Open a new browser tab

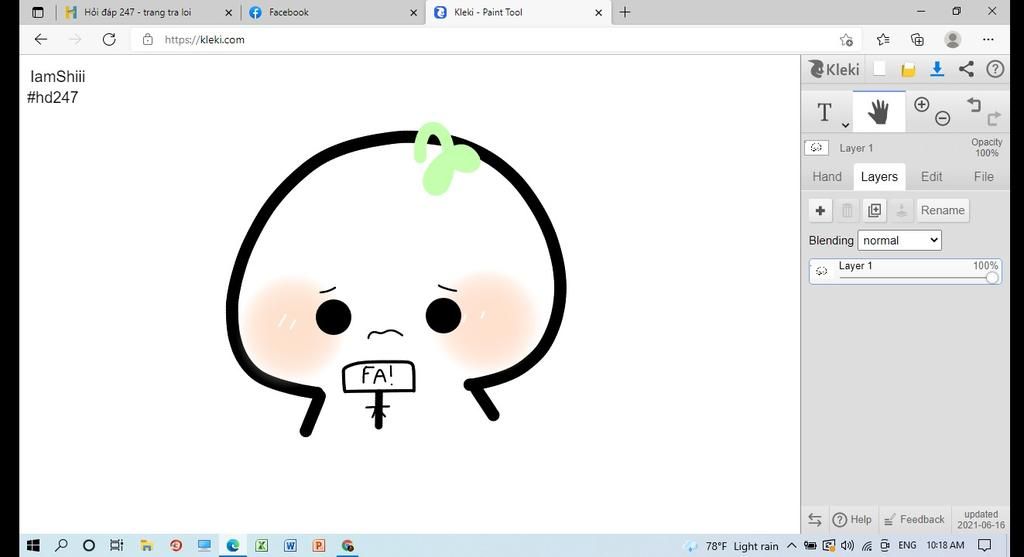pyautogui.click(x=625, y=12)
